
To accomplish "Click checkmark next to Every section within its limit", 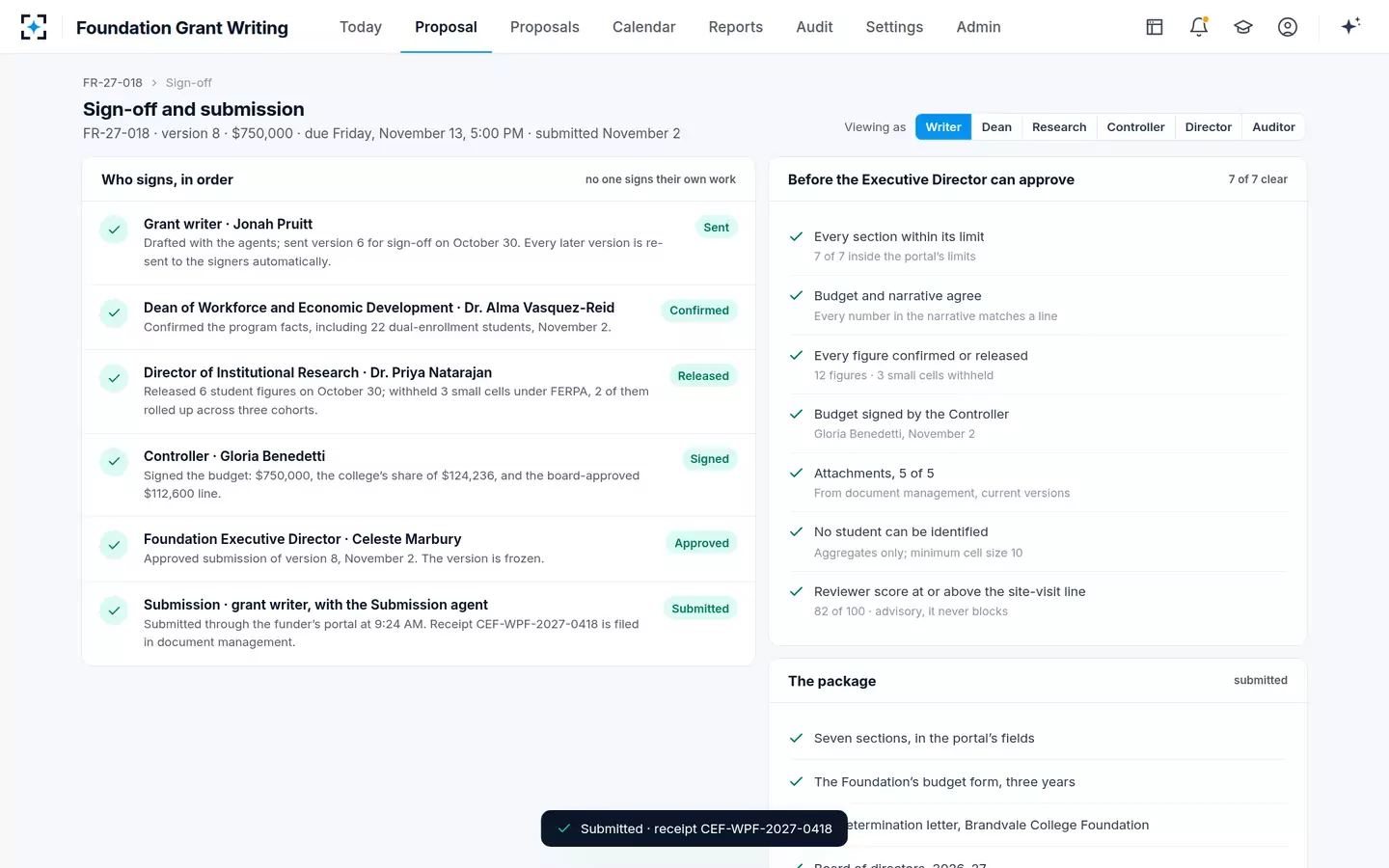I will click(x=797, y=236).
